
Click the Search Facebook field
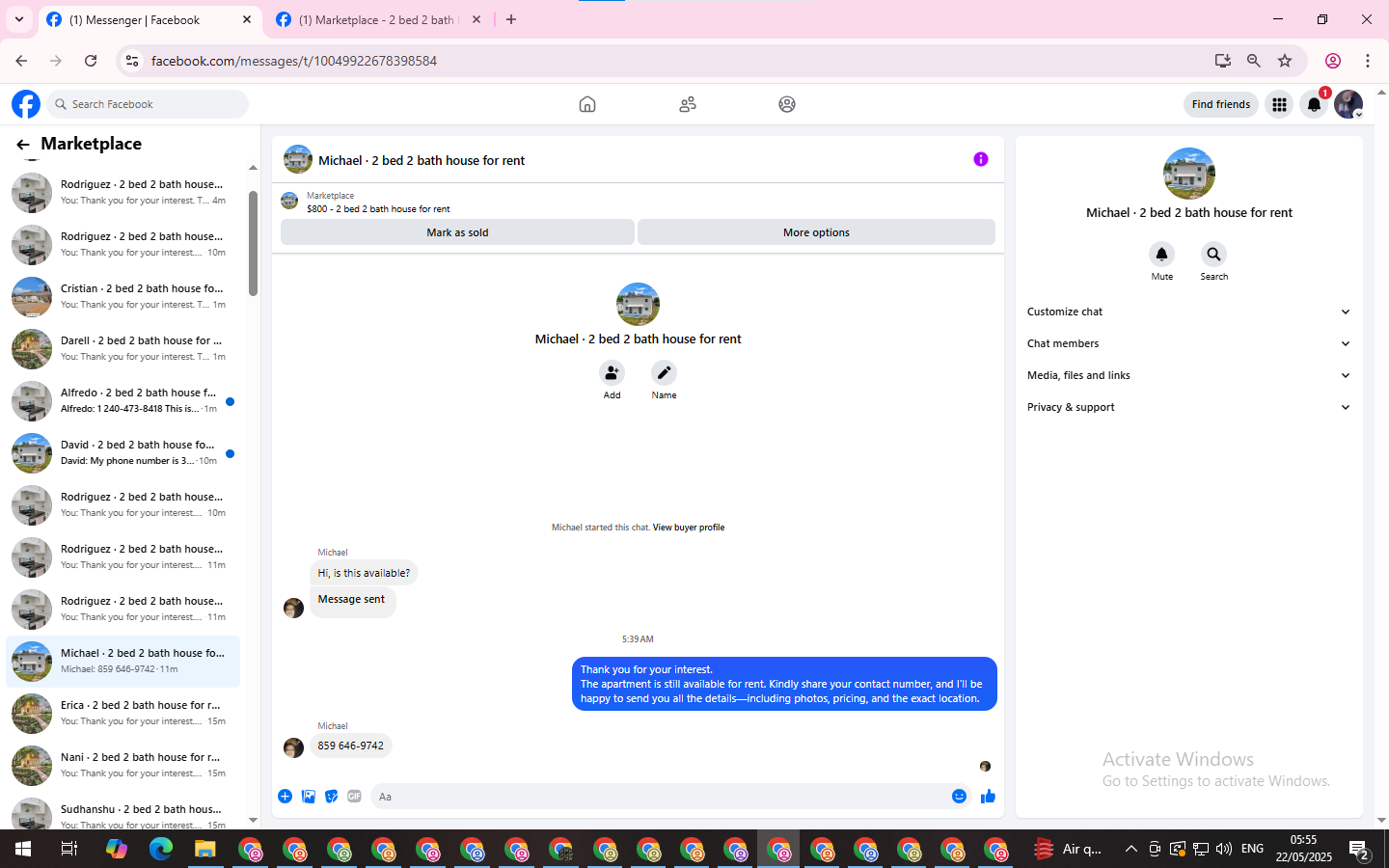click(150, 104)
